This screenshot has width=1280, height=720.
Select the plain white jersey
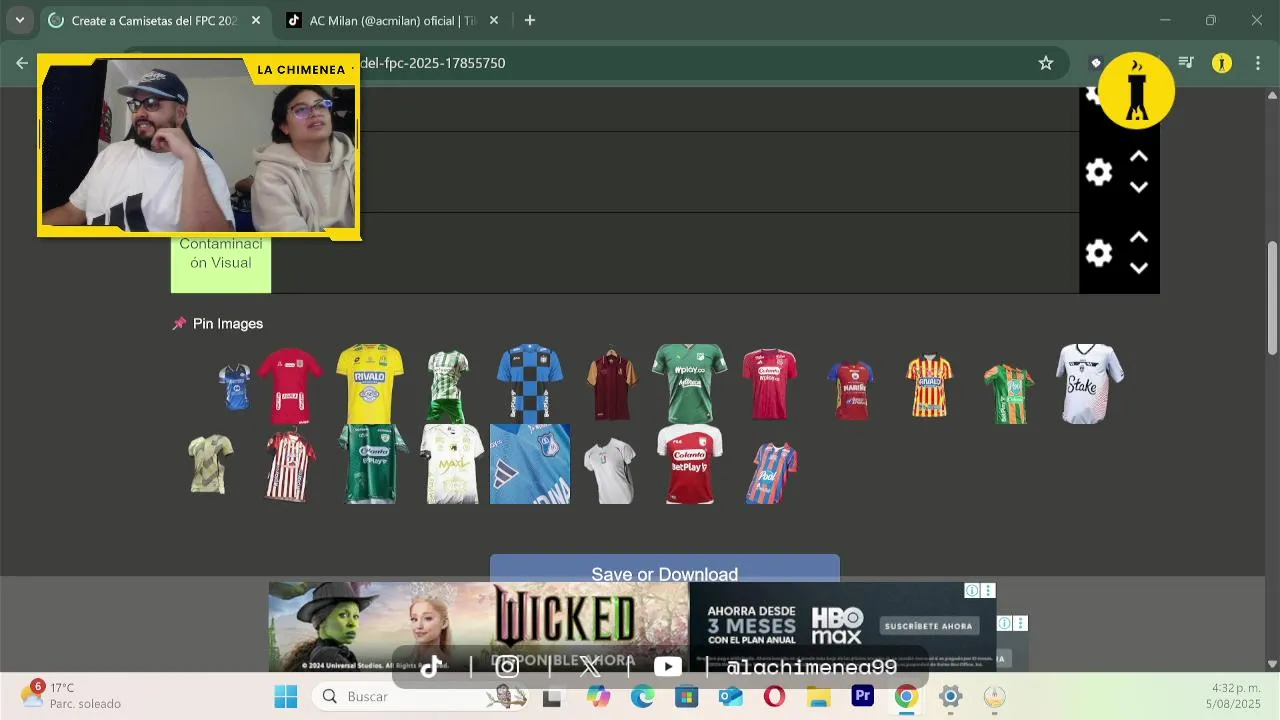click(x=610, y=470)
